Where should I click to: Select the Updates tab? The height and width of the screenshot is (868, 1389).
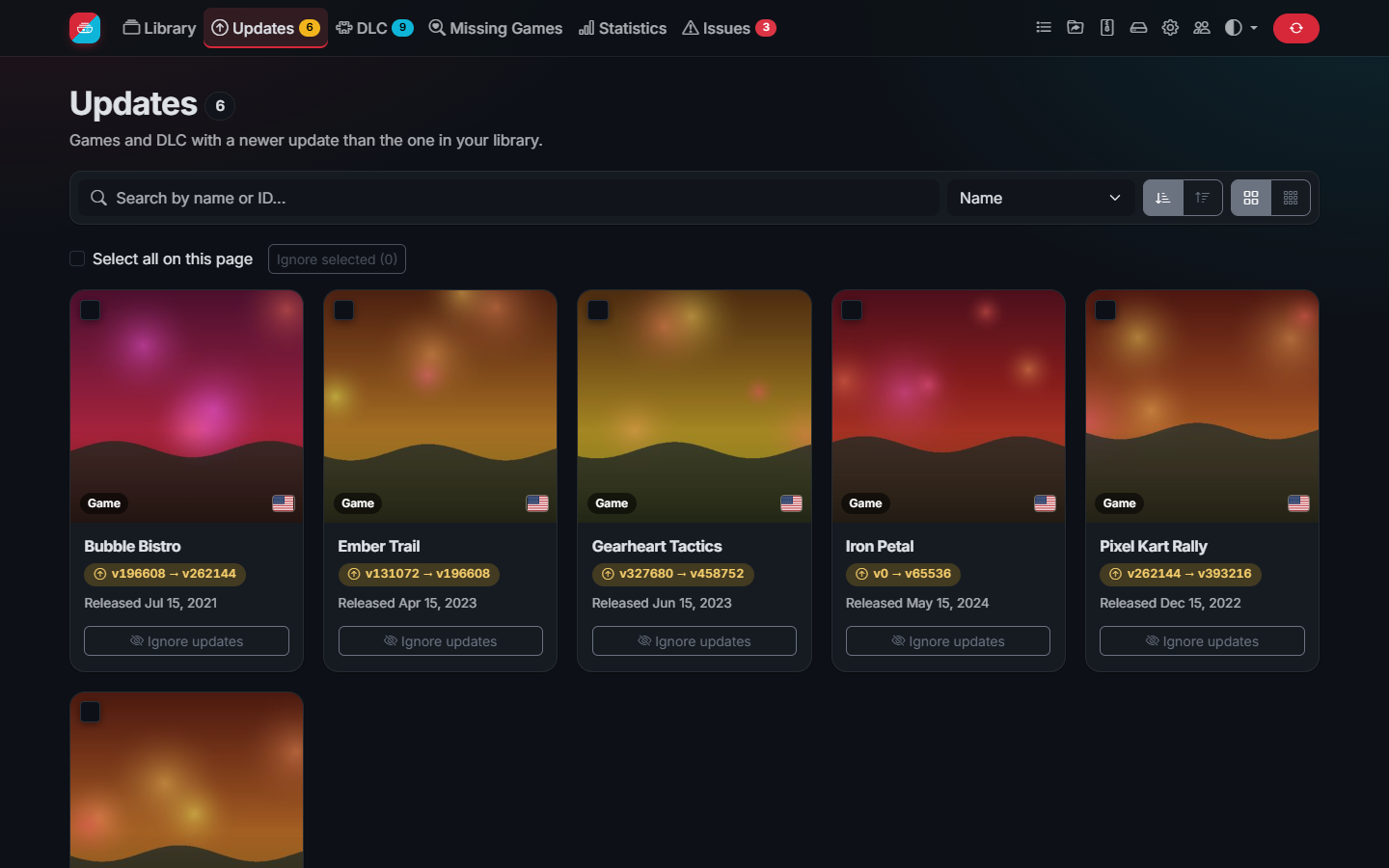click(265, 28)
